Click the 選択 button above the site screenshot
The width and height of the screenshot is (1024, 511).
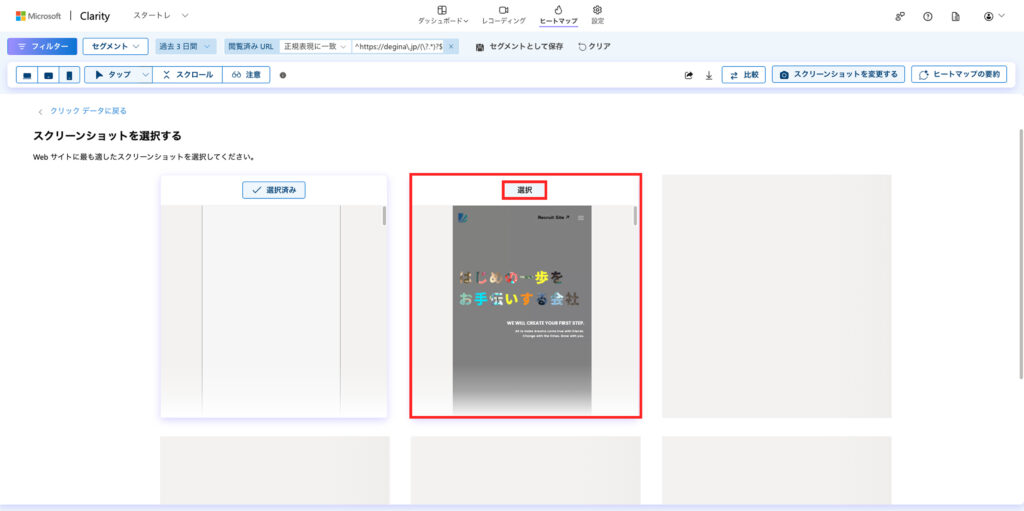[525, 190]
